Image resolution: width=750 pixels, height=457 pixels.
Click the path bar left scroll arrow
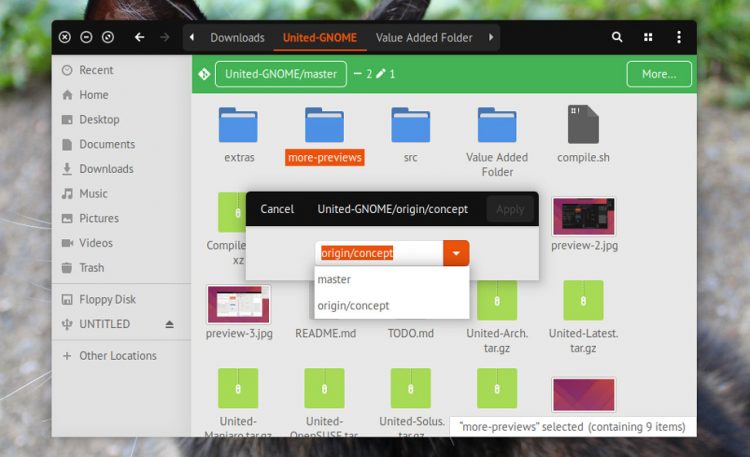(192, 37)
